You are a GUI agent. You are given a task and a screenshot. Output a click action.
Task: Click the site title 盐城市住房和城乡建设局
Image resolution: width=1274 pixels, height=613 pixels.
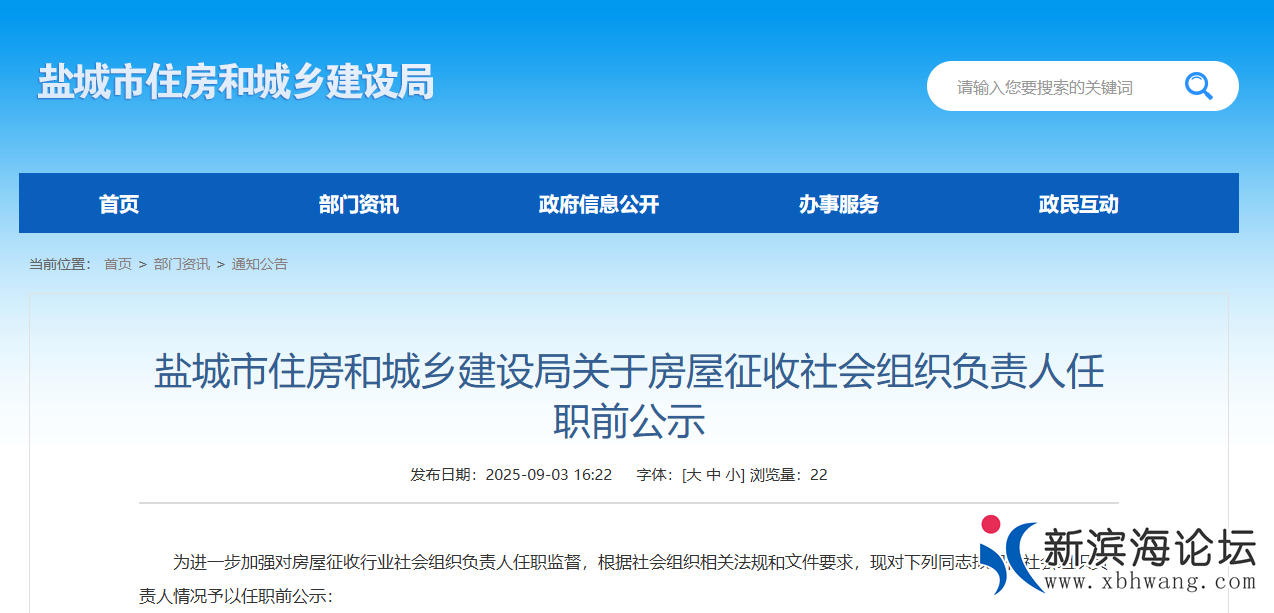237,84
